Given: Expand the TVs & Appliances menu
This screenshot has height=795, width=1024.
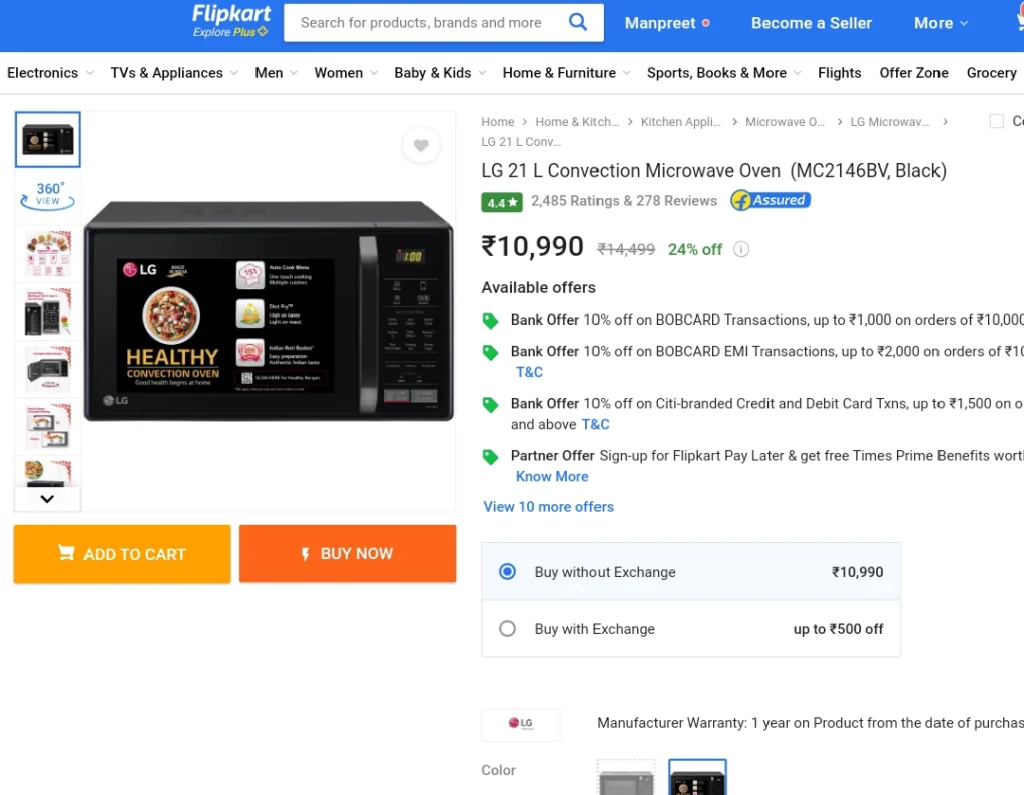Looking at the screenshot, I should (174, 73).
